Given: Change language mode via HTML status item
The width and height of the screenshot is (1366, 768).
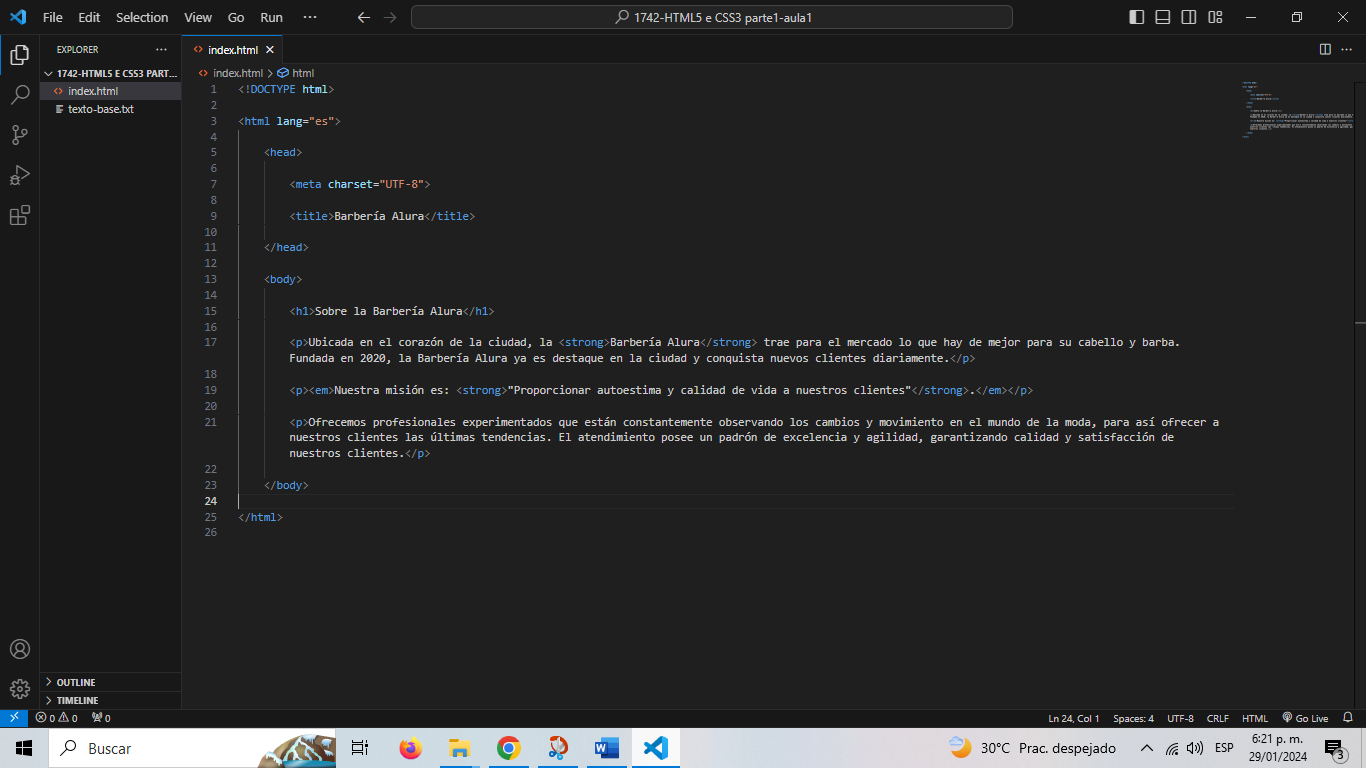Looking at the screenshot, I should tap(1255, 718).
